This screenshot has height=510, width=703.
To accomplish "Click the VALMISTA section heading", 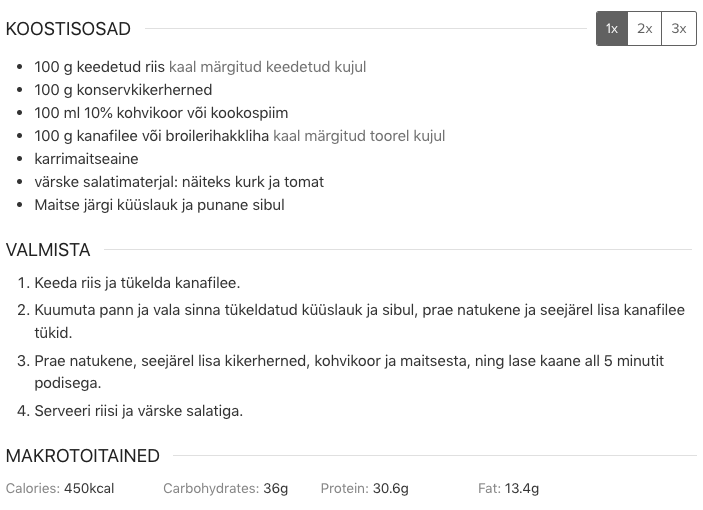I will (48, 250).
